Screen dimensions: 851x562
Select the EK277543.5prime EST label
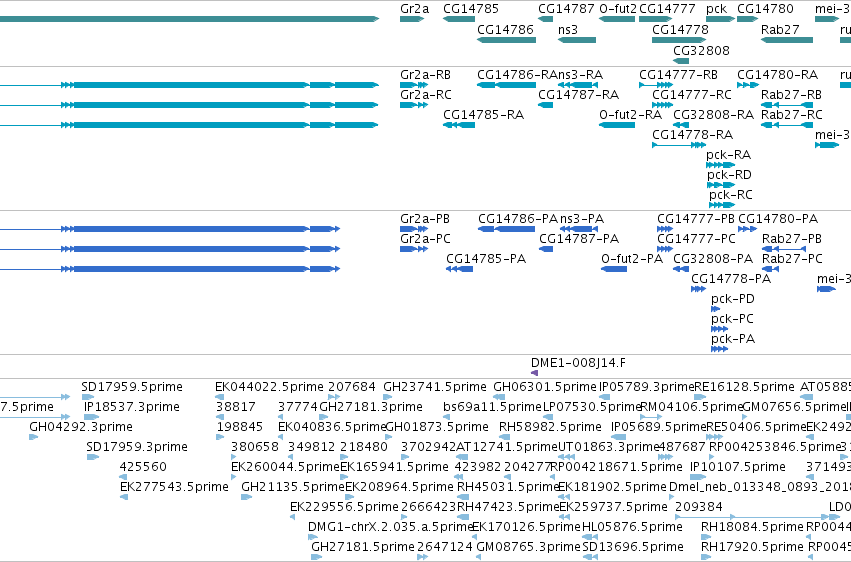tap(174, 487)
